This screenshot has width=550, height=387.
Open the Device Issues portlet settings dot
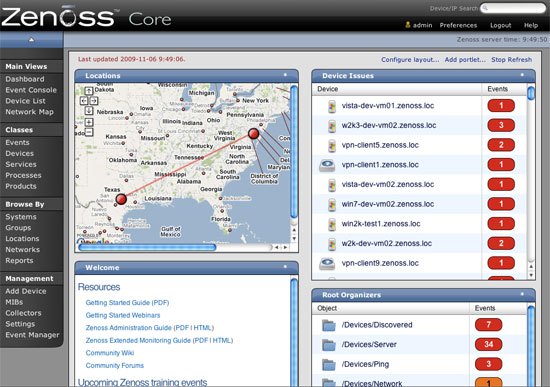(522, 75)
